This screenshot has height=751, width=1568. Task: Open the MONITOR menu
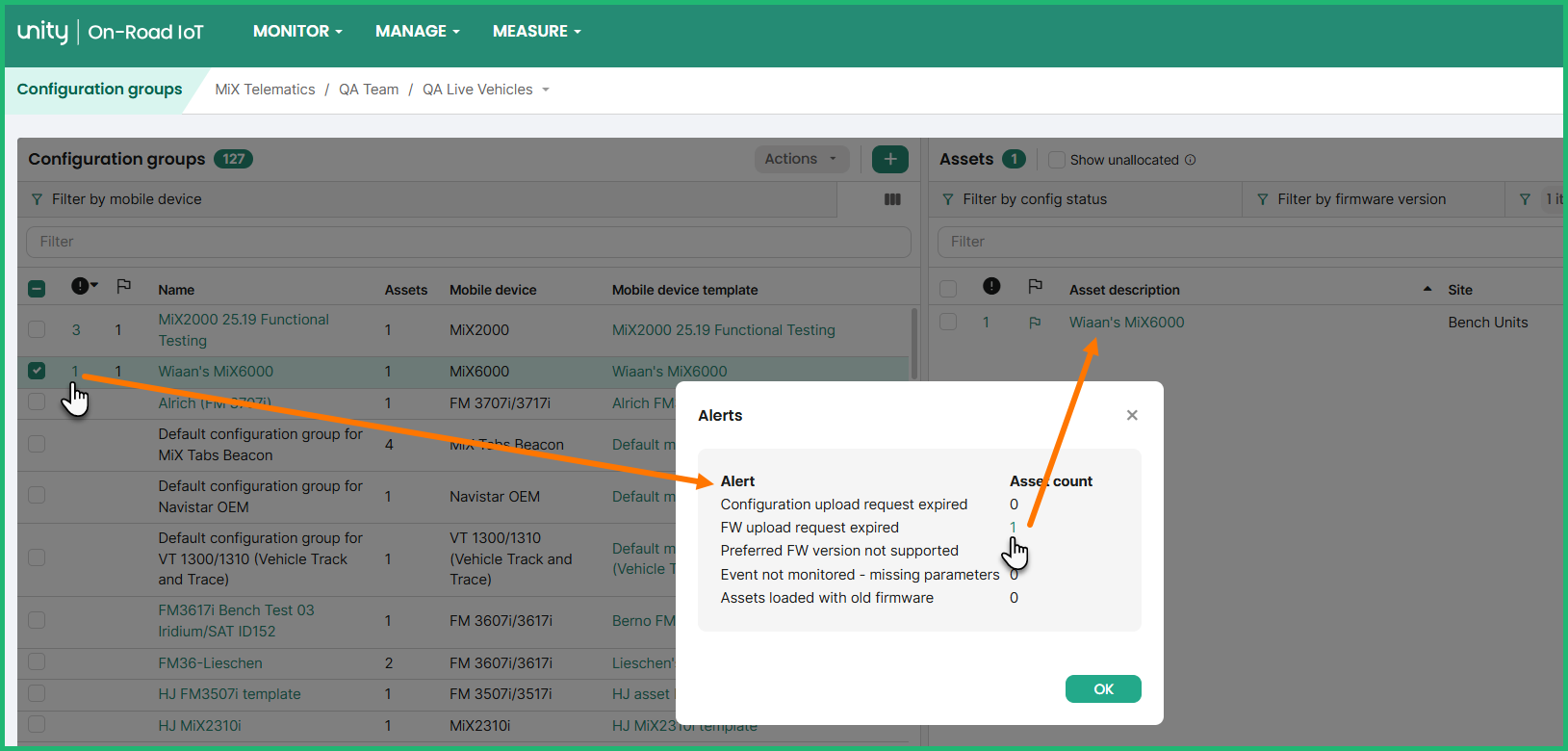[x=297, y=32]
